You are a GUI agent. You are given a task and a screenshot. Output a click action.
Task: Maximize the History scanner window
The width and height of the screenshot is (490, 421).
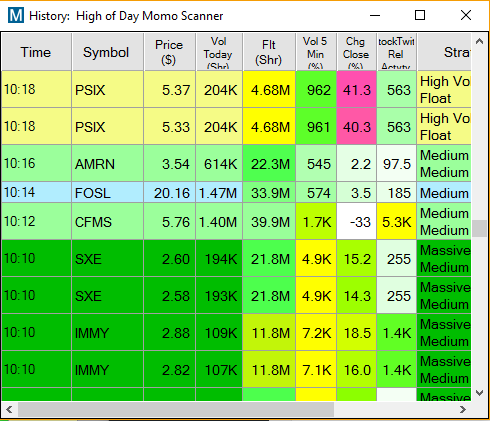point(420,15)
